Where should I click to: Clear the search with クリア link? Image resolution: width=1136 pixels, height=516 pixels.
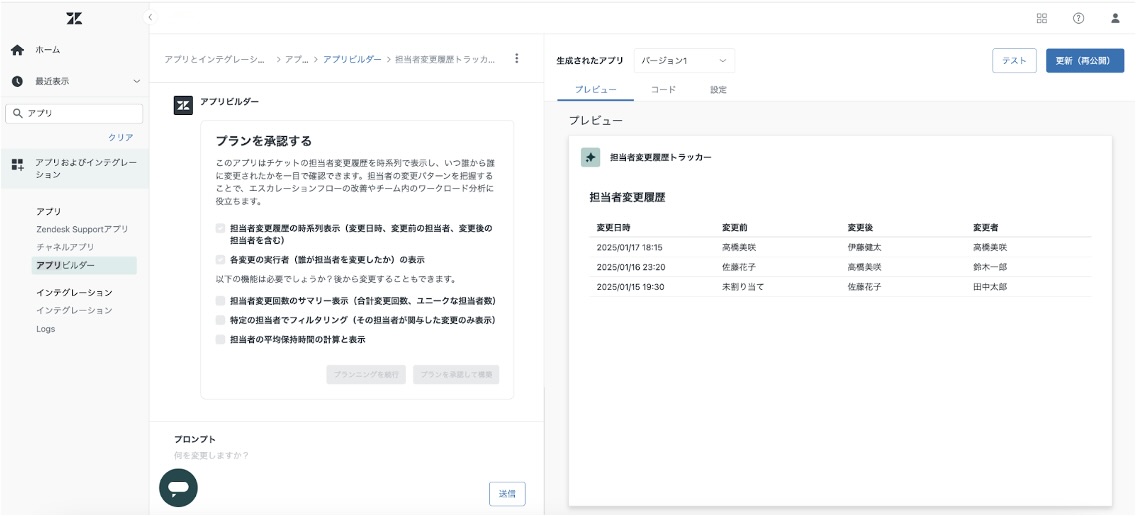120,137
